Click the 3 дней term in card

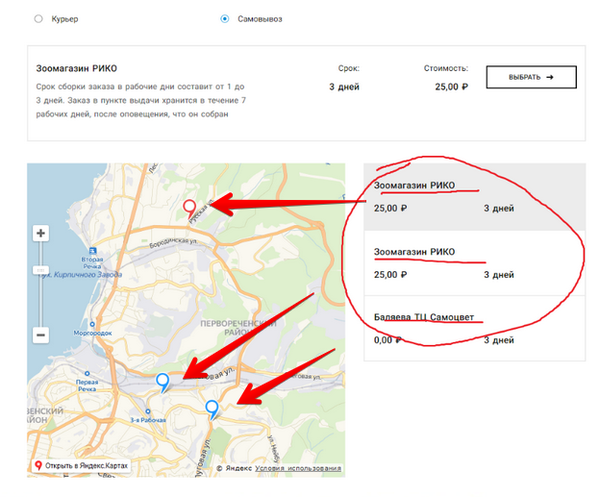coord(344,87)
